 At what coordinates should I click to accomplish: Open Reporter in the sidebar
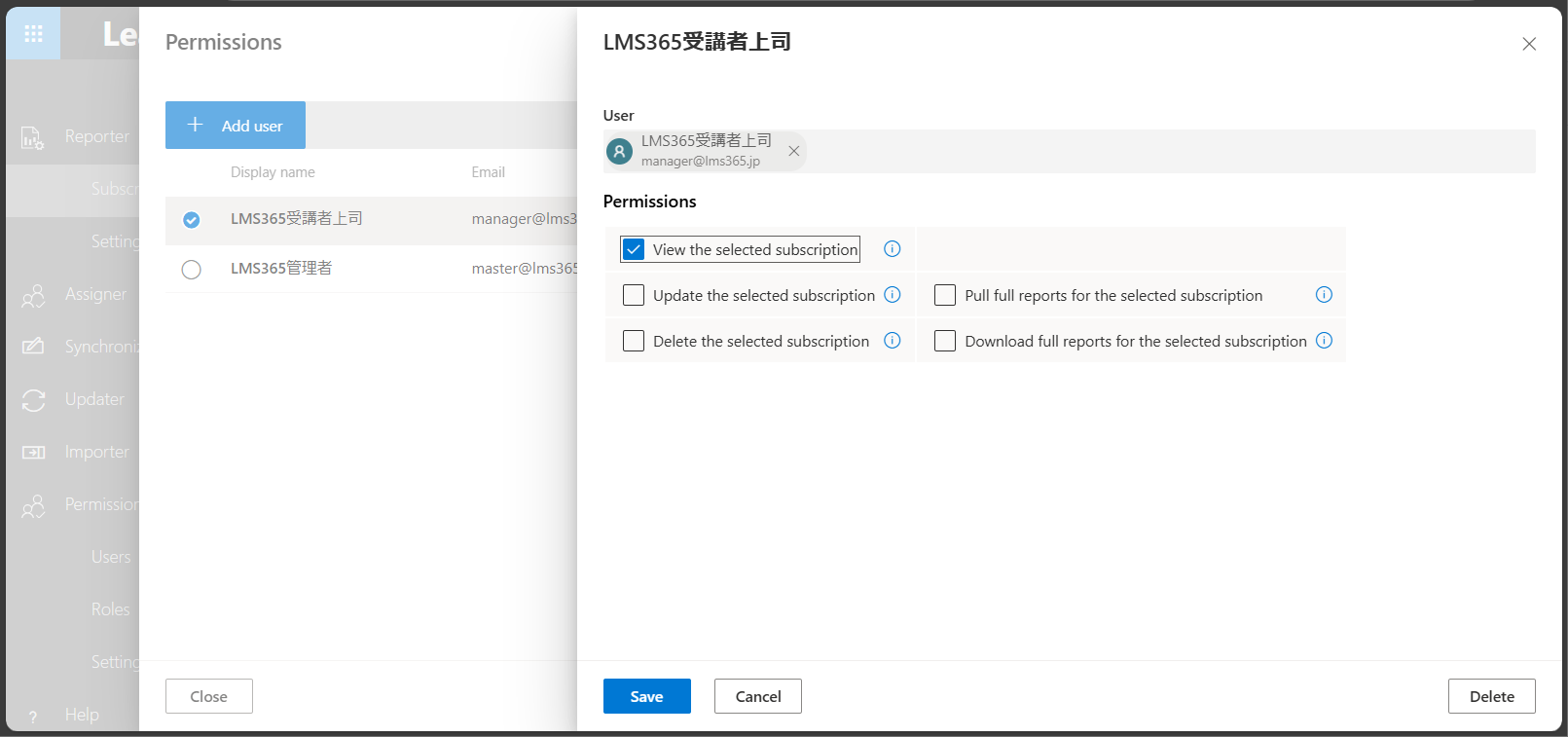click(97, 136)
